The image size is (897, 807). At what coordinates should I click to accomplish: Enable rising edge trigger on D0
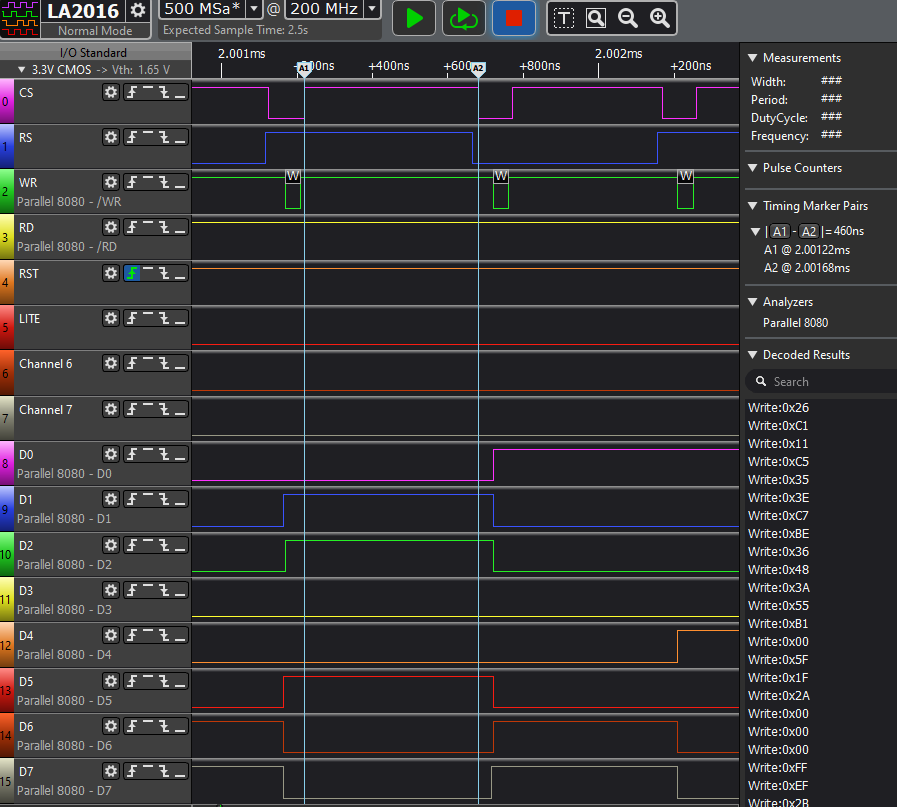click(132, 454)
